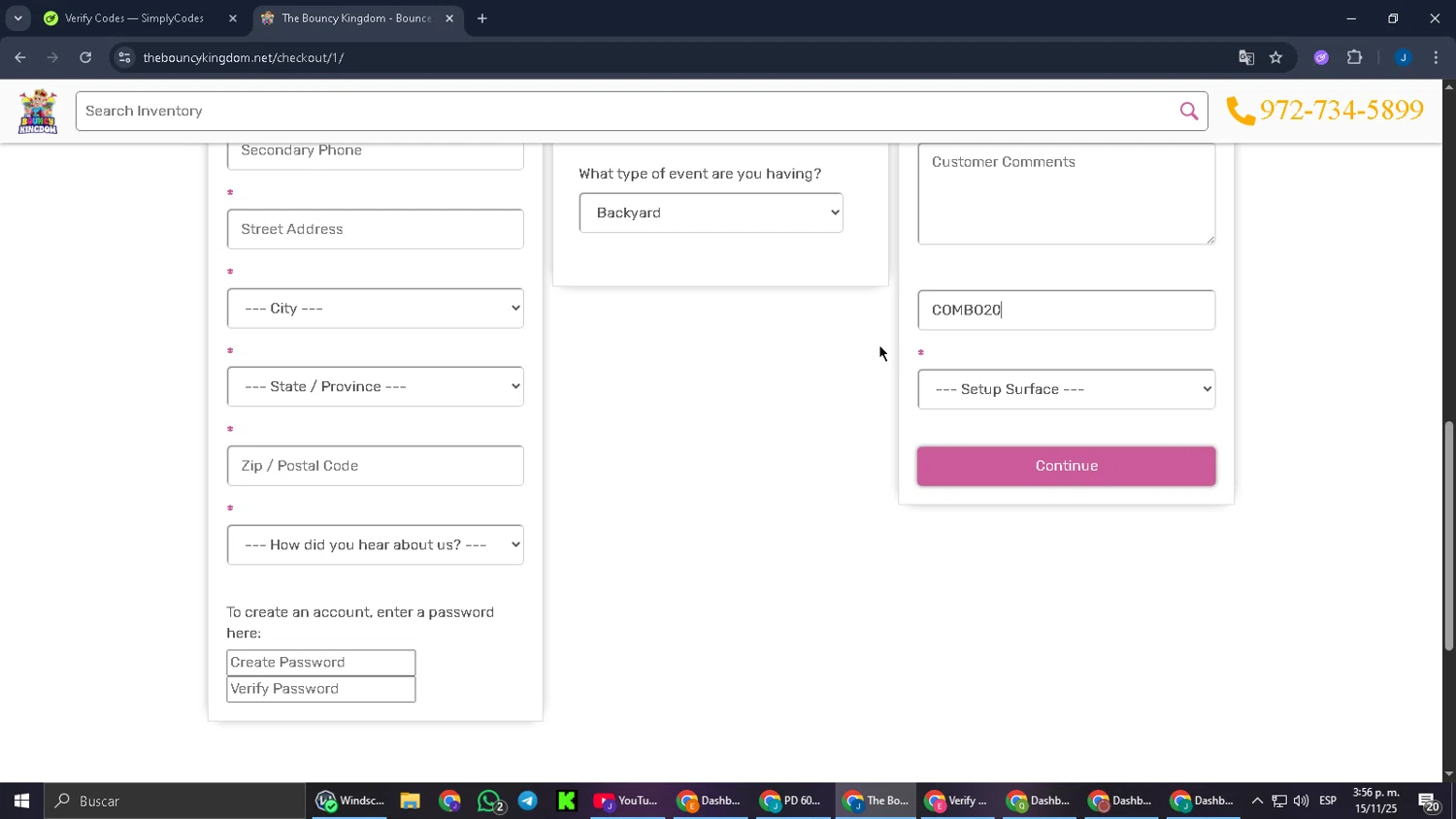Open the Extensions puzzle icon
Screen dimensions: 1456x819
click(1355, 57)
